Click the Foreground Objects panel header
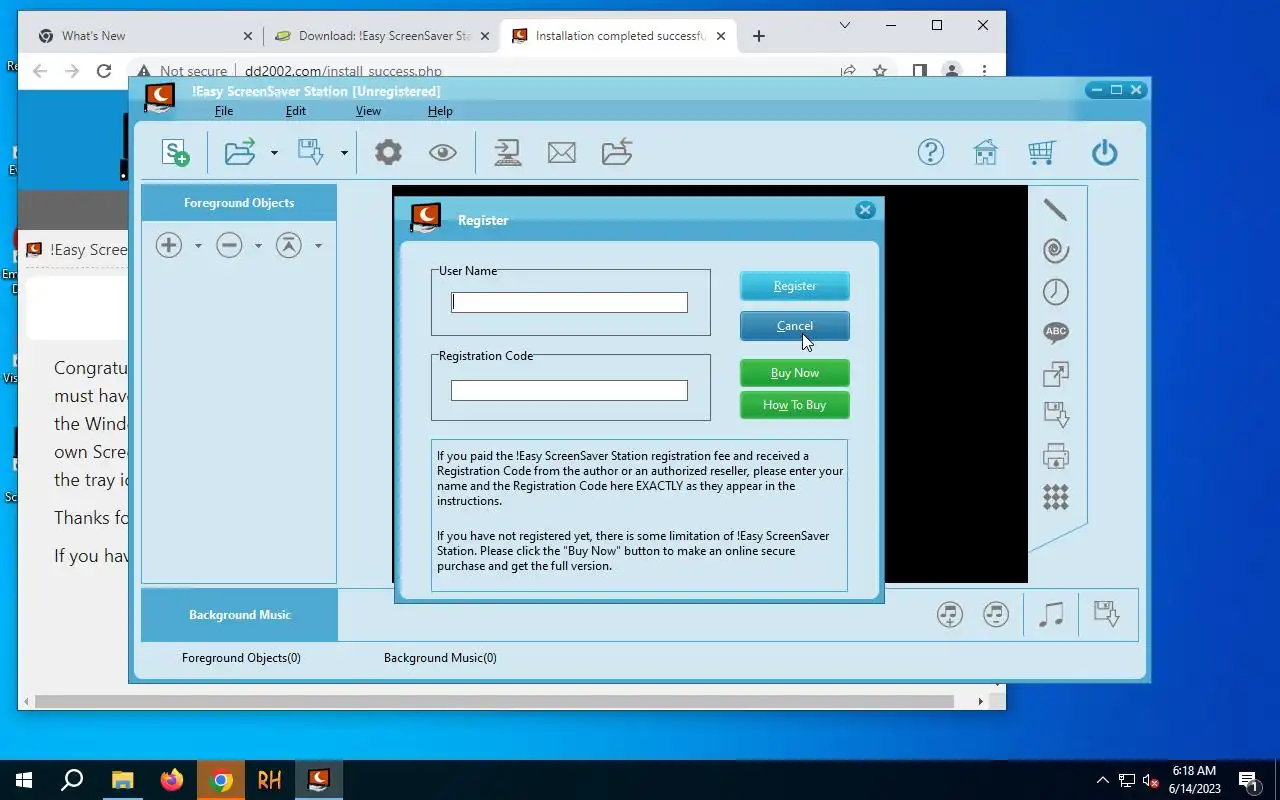The width and height of the screenshot is (1280, 800). click(x=239, y=202)
